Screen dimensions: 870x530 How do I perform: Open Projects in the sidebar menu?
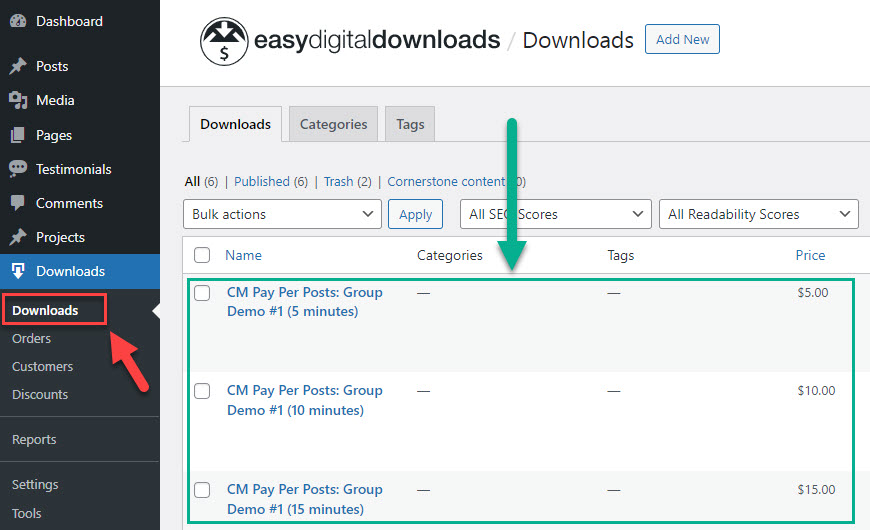point(60,237)
